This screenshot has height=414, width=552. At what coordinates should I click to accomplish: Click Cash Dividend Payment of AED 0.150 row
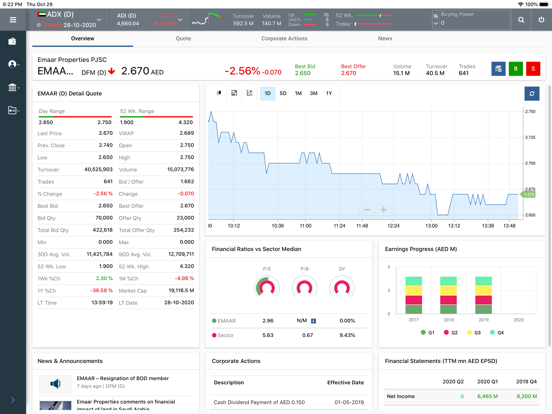(288, 402)
